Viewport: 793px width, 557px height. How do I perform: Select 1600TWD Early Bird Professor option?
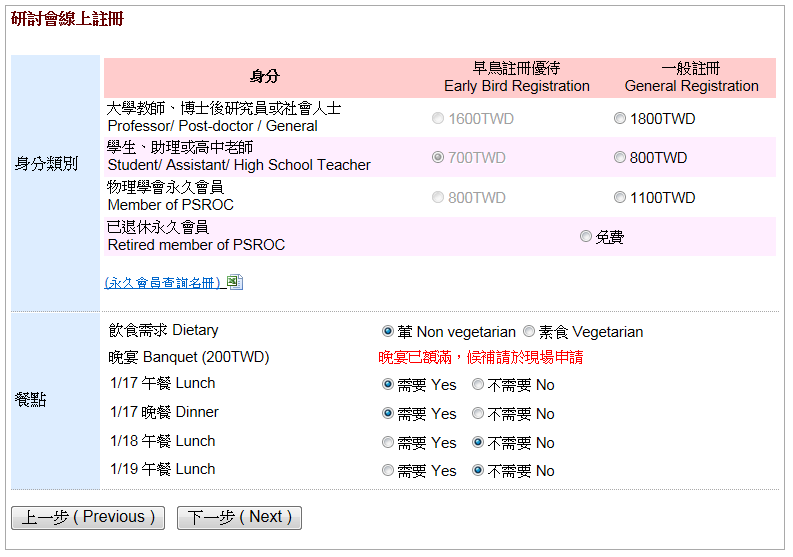tap(438, 119)
